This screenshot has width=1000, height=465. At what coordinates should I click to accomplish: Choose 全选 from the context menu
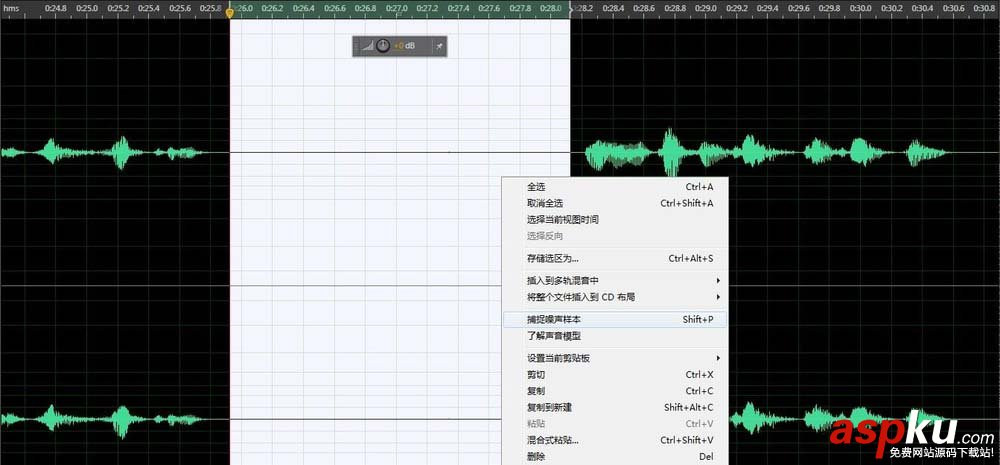615,187
